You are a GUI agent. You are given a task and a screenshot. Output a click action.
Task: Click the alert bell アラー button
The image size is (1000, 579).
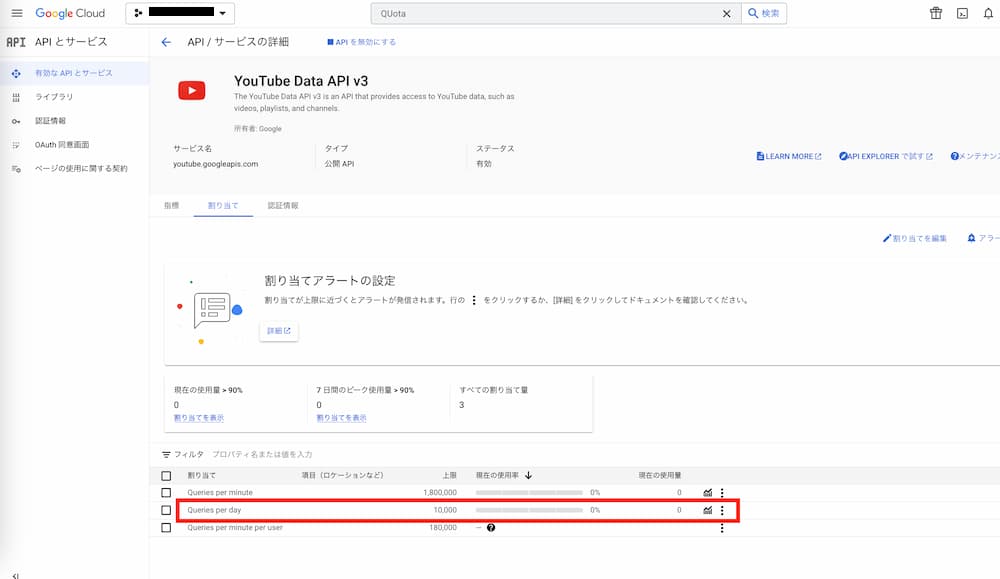[983, 238]
